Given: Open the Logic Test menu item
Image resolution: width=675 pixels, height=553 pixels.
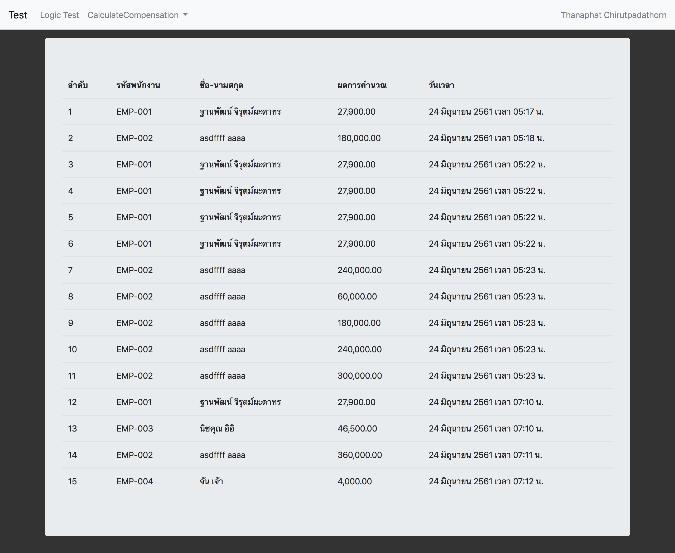Looking at the screenshot, I should pos(59,15).
